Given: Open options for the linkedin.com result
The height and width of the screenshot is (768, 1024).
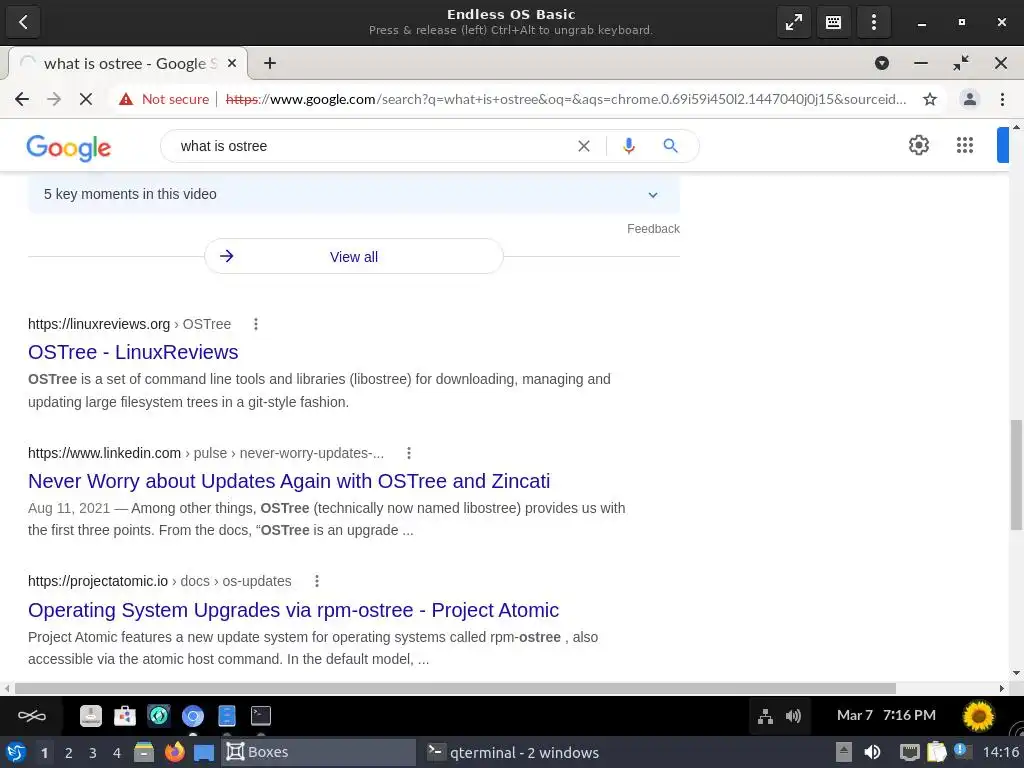Looking at the screenshot, I should click(x=409, y=453).
